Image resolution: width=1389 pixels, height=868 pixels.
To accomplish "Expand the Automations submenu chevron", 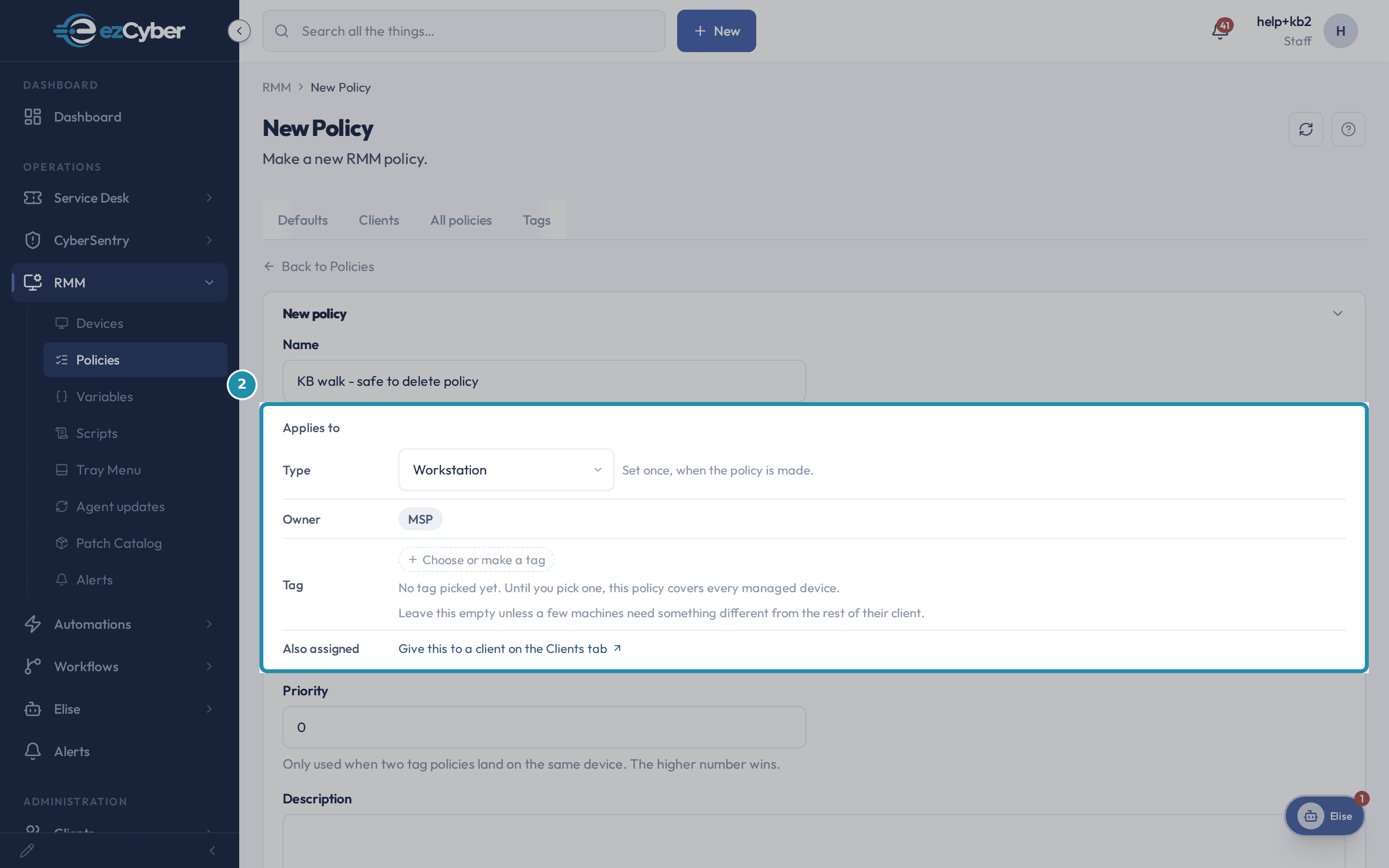I will point(209,624).
